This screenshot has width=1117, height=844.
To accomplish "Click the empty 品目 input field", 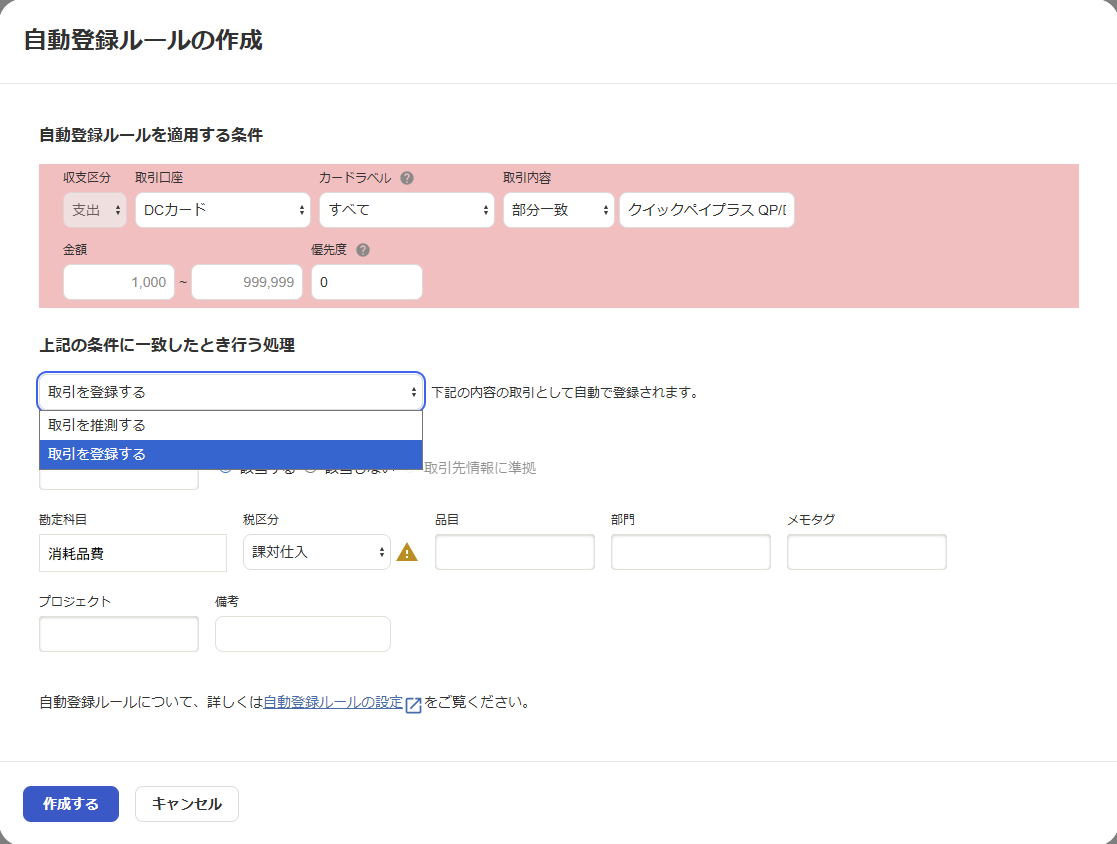I will 515,552.
